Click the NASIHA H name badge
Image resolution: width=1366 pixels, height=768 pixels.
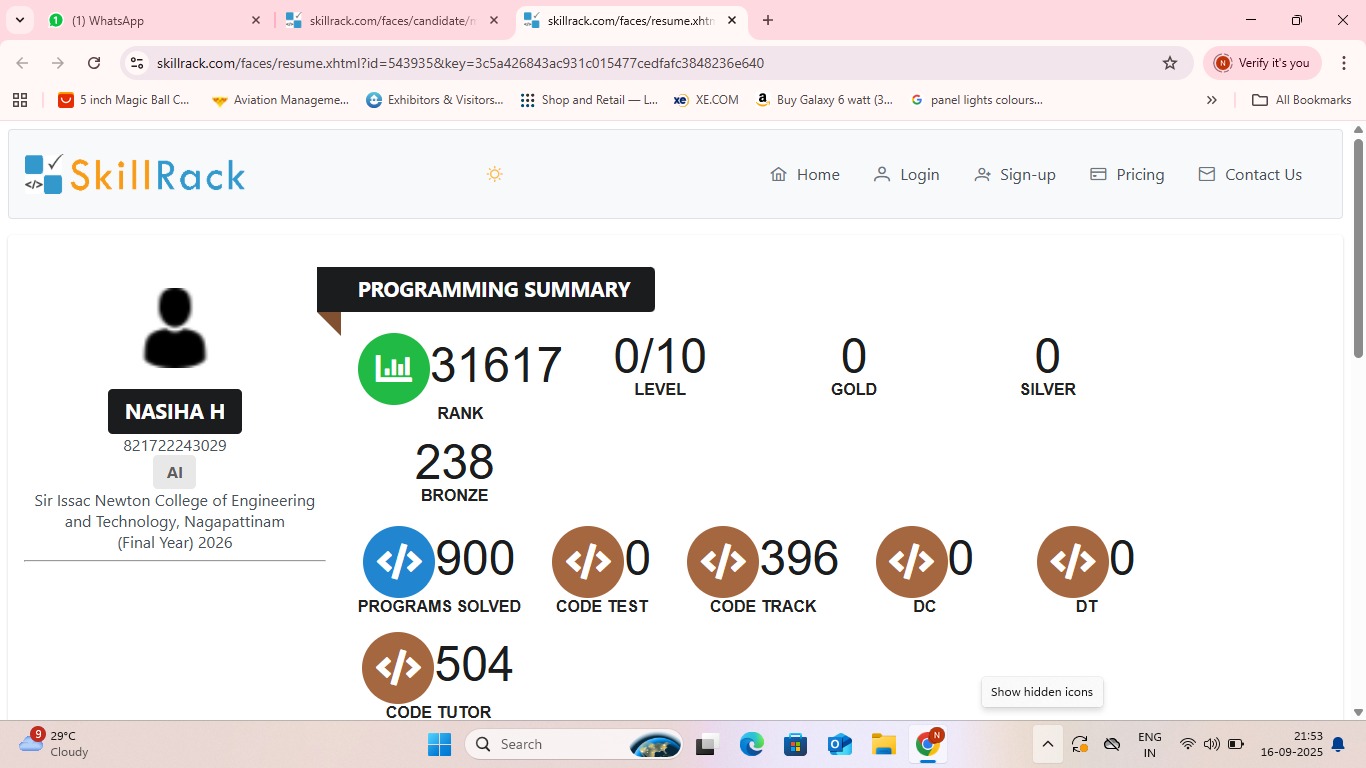click(175, 411)
